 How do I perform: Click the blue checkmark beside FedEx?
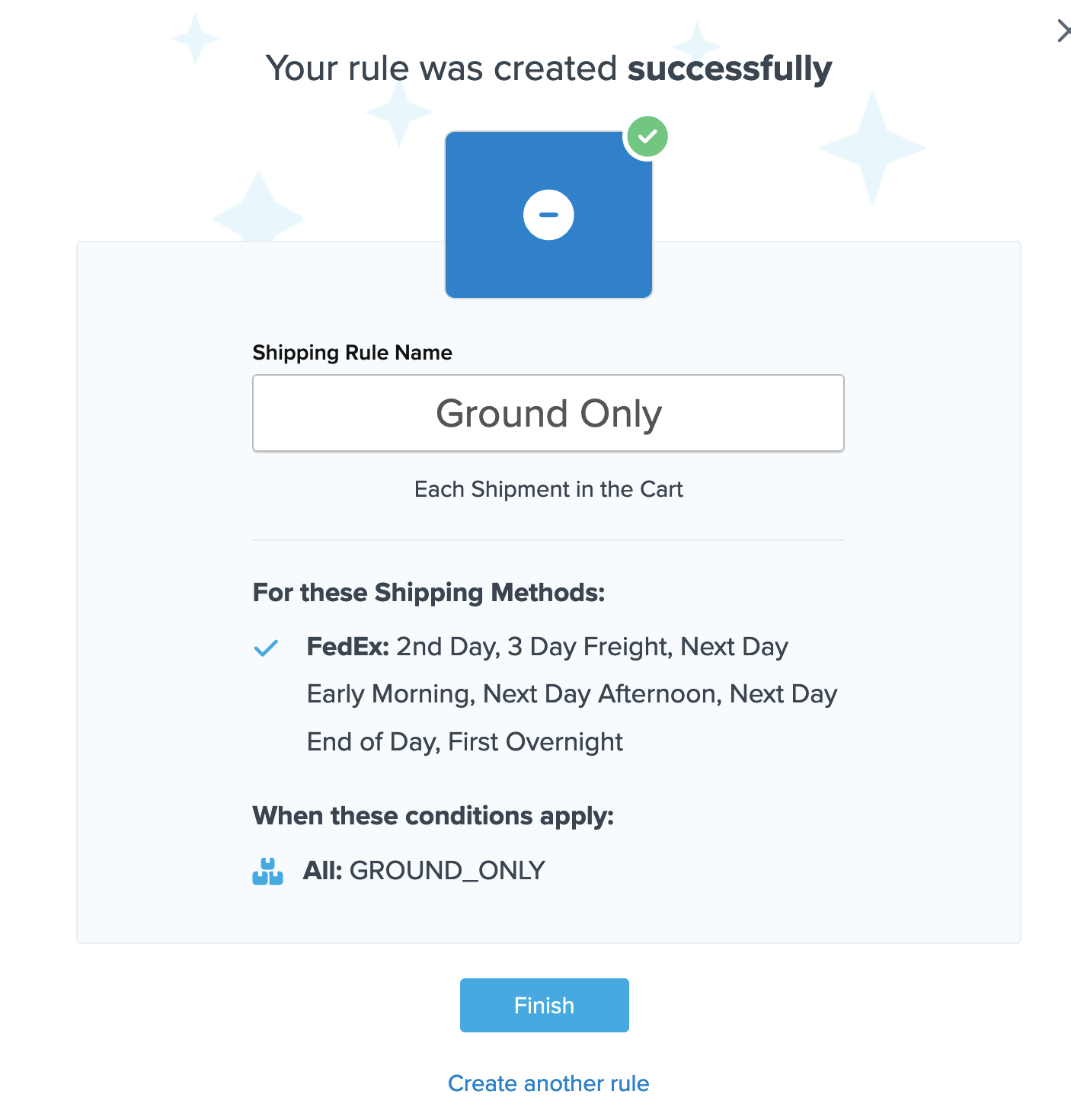(266, 648)
